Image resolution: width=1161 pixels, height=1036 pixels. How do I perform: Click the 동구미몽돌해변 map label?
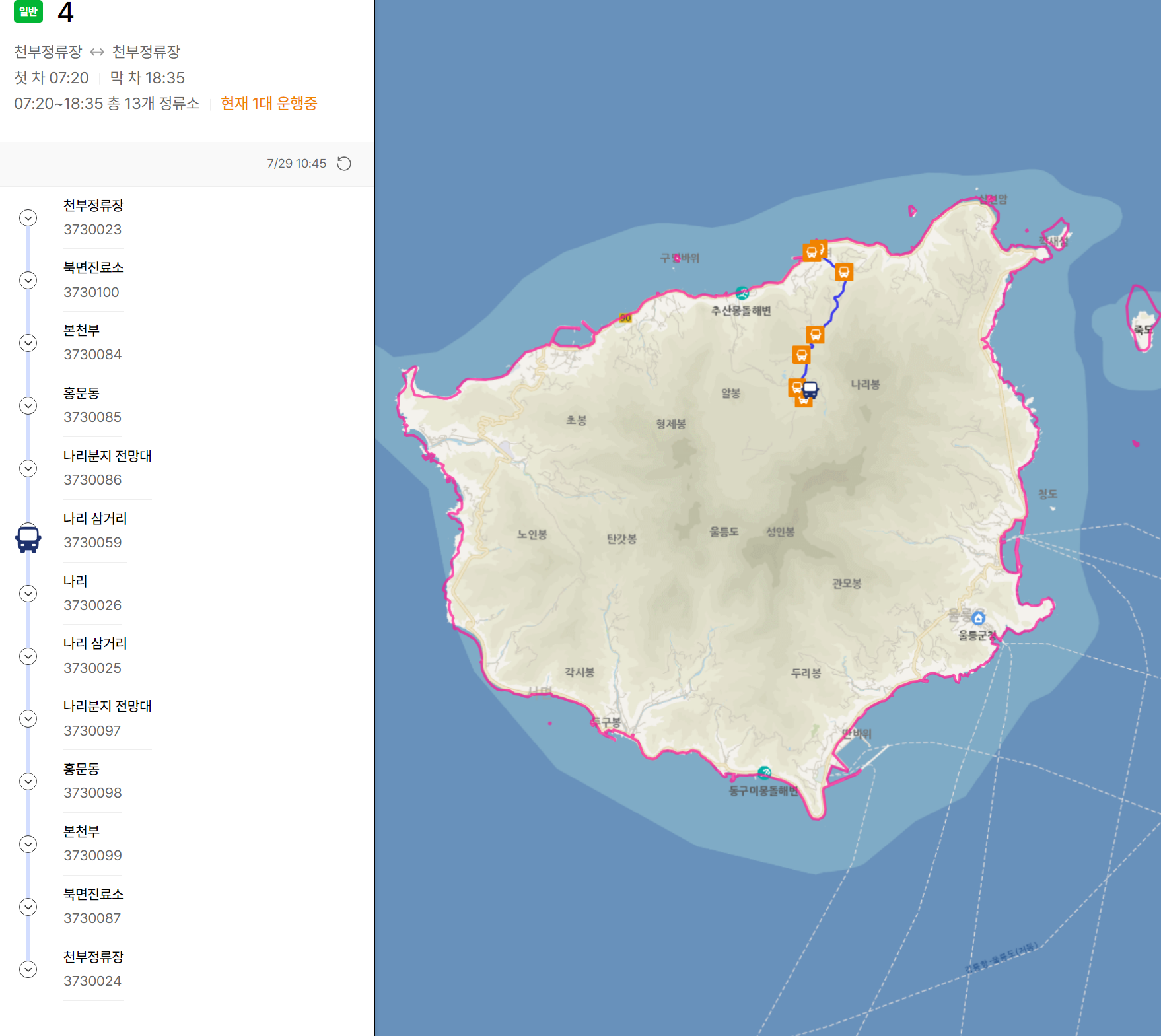pyautogui.click(x=763, y=790)
